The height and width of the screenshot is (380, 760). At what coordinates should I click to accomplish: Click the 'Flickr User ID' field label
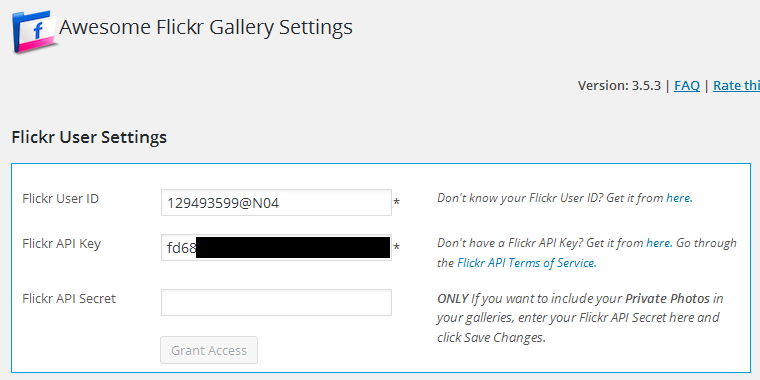point(61,198)
